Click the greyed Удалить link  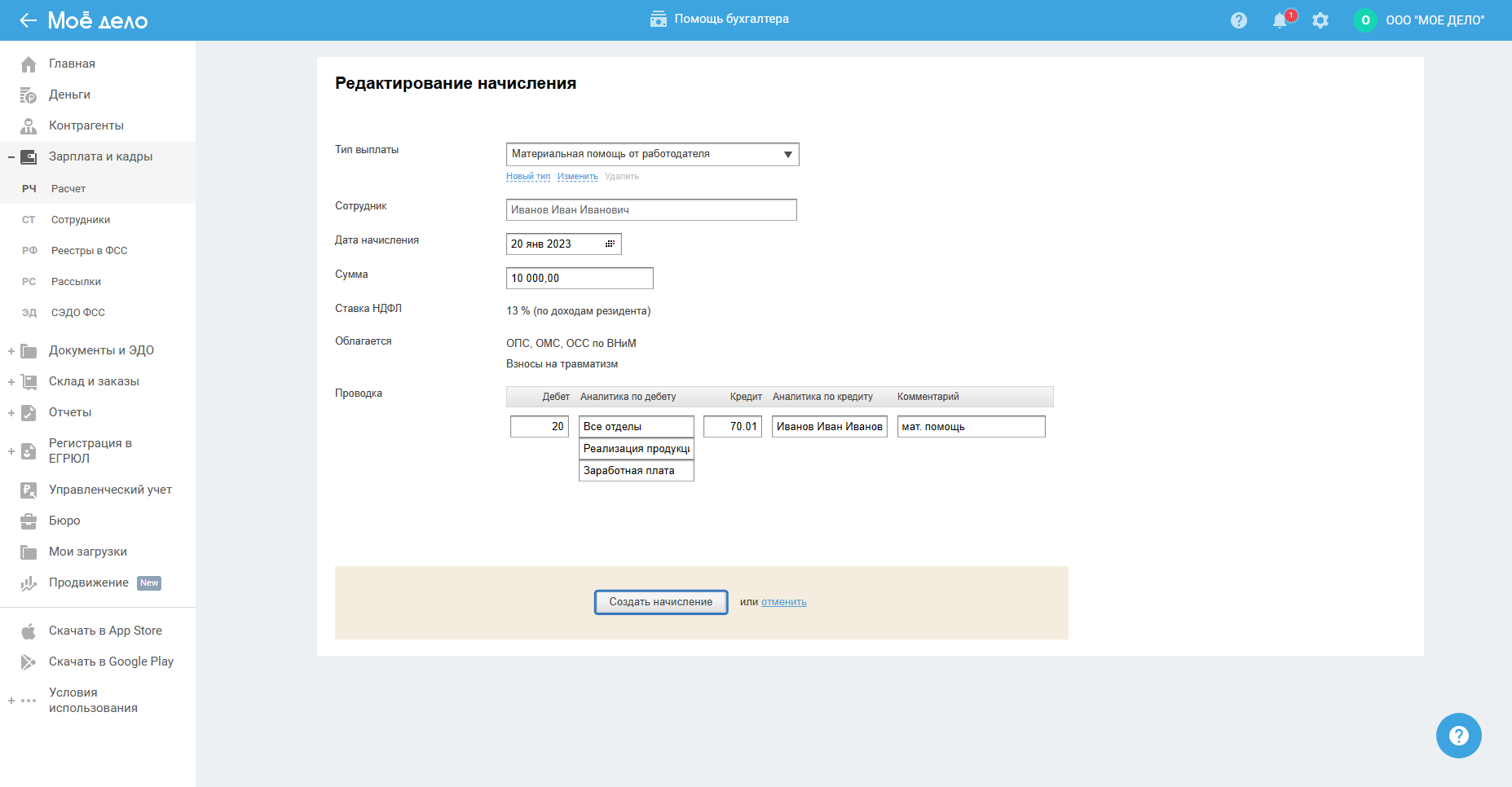[622, 176]
